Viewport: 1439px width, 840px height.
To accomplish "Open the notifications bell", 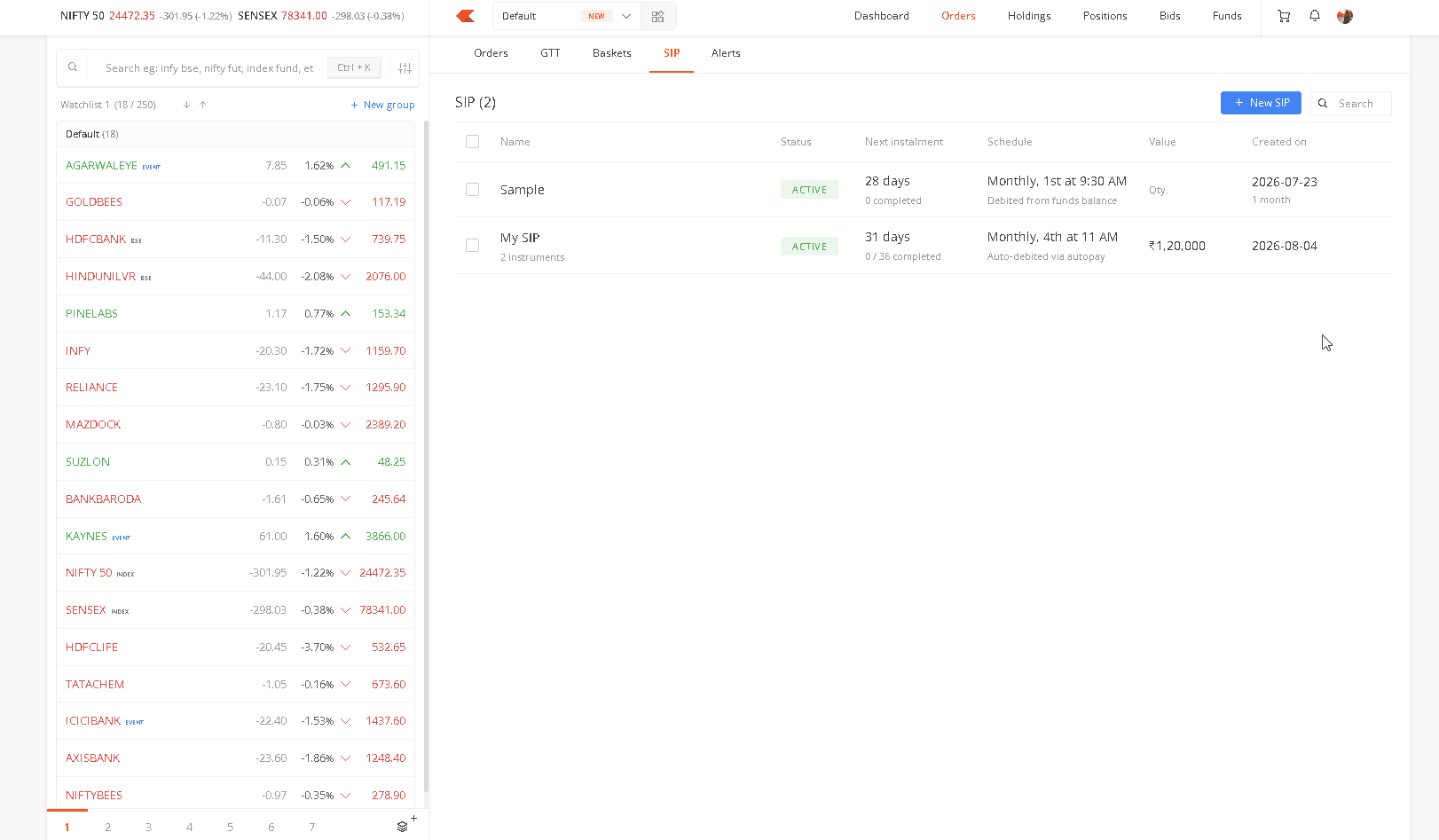I will pos(1315,16).
